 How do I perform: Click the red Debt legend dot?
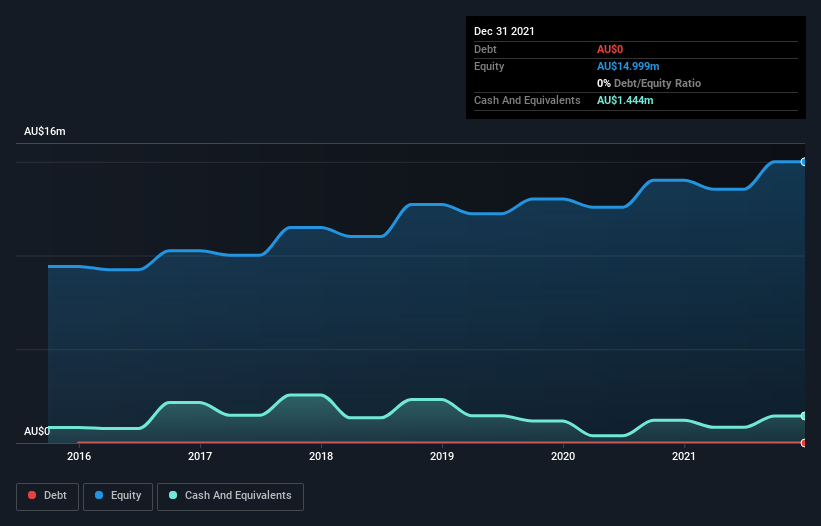pos(32,495)
